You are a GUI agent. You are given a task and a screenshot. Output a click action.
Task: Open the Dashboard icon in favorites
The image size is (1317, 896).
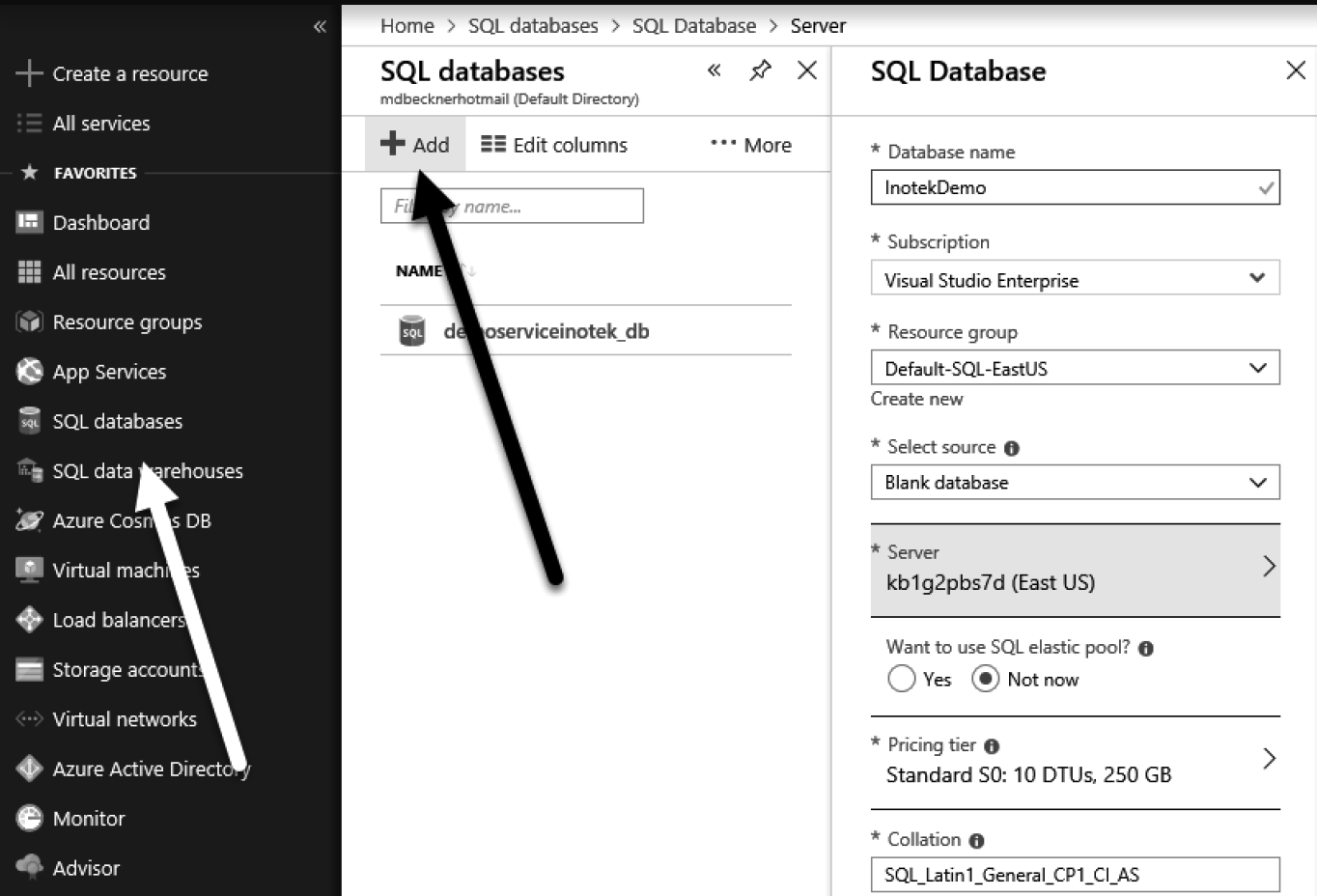point(29,222)
